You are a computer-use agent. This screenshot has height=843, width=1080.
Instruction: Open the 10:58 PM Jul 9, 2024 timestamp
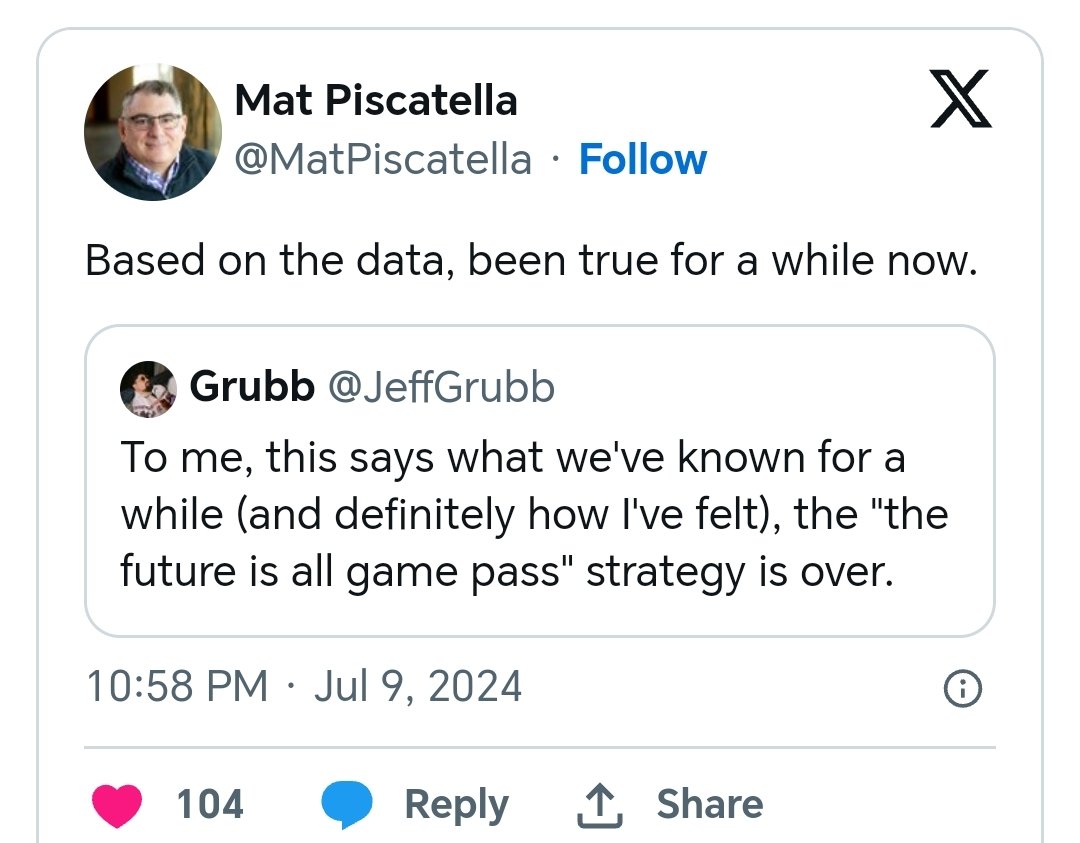[304, 687]
